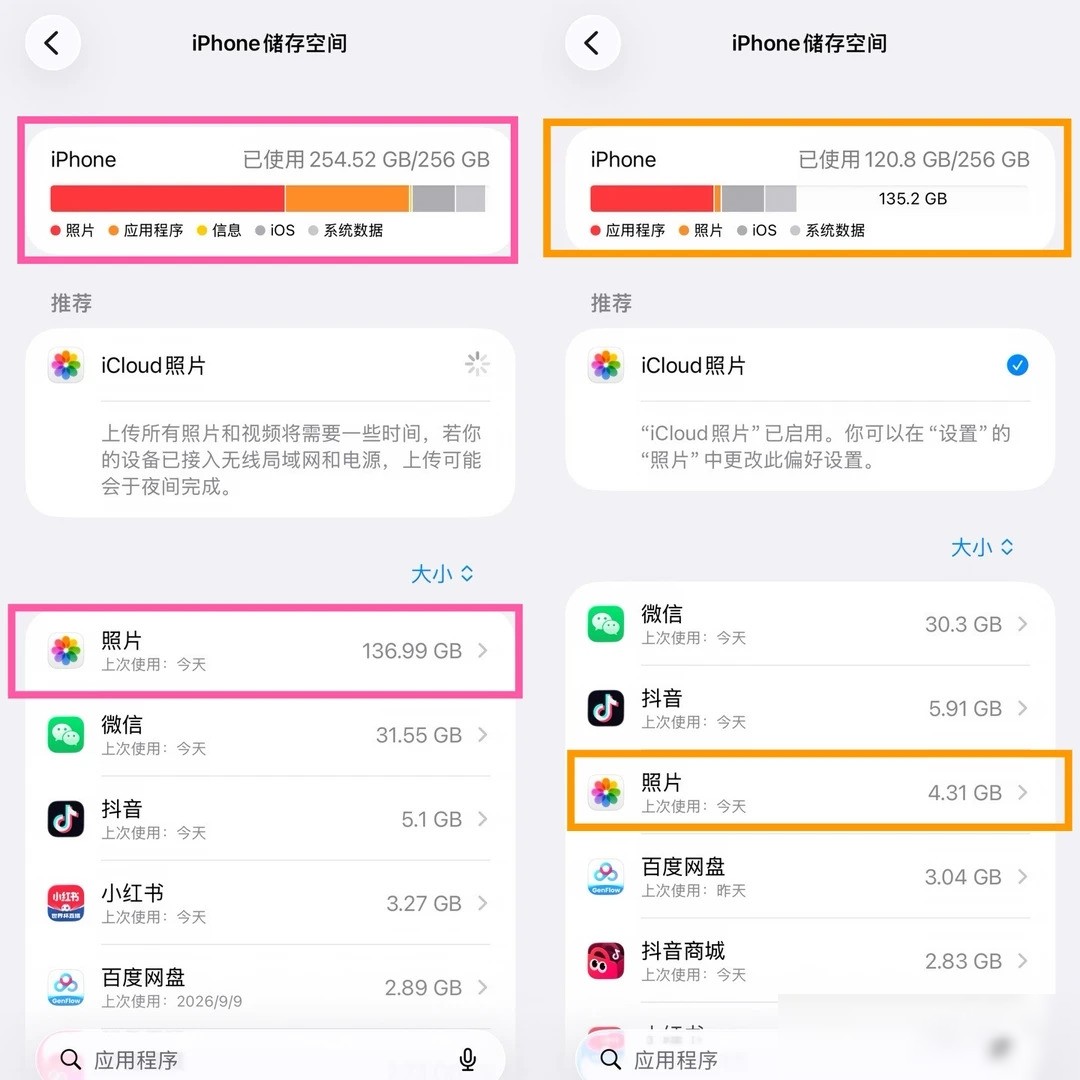The width and height of the screenshot is (1080, 1080).
Task: Open the right 大小 sort dropdown
Action: click(982, 547)
